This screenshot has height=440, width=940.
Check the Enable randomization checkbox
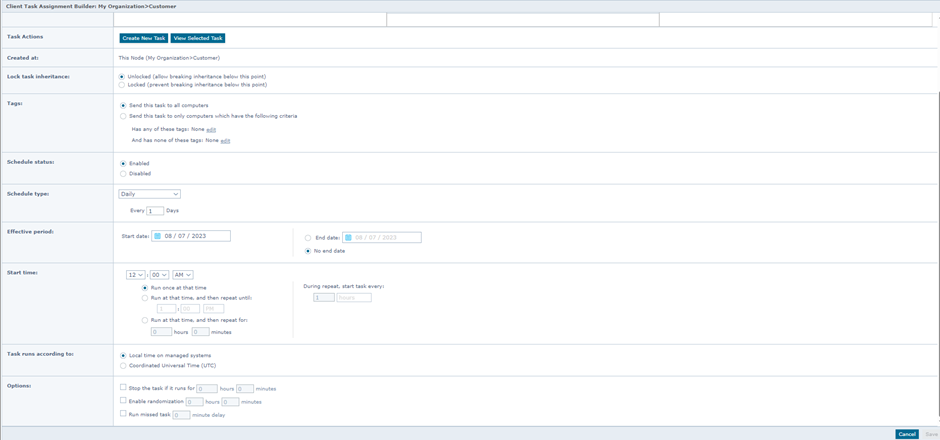pyautogui.click(x=123, y=400)
